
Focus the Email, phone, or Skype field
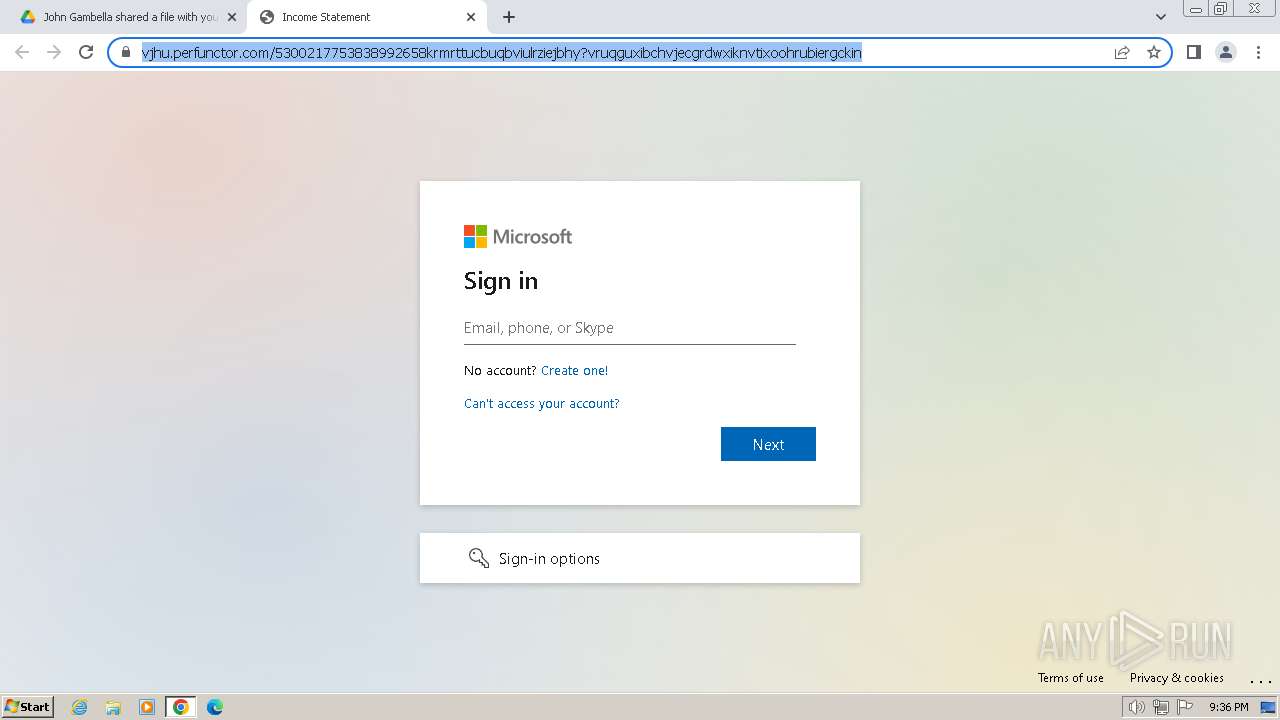coord(630,328)
